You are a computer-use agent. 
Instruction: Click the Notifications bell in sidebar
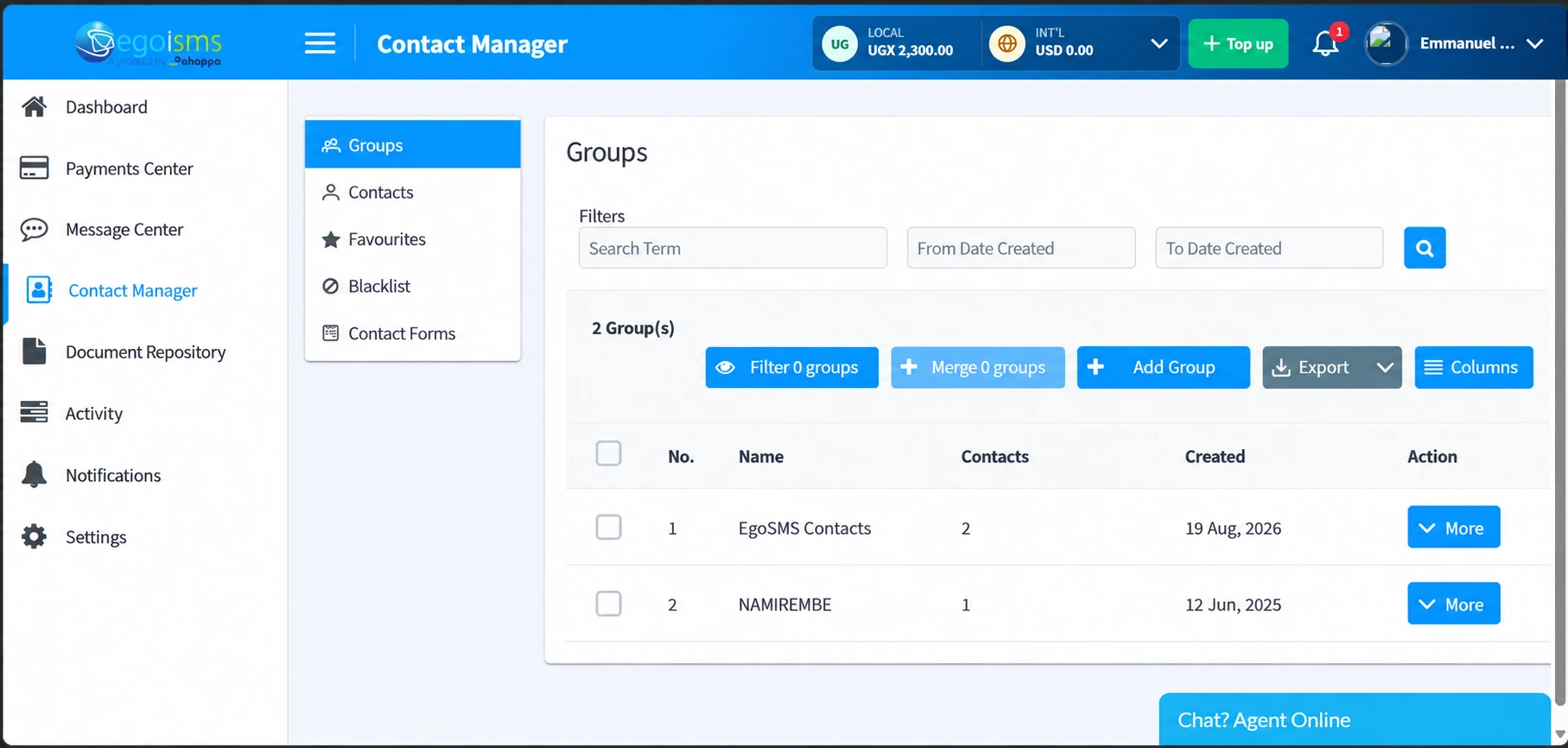(34, 474)
